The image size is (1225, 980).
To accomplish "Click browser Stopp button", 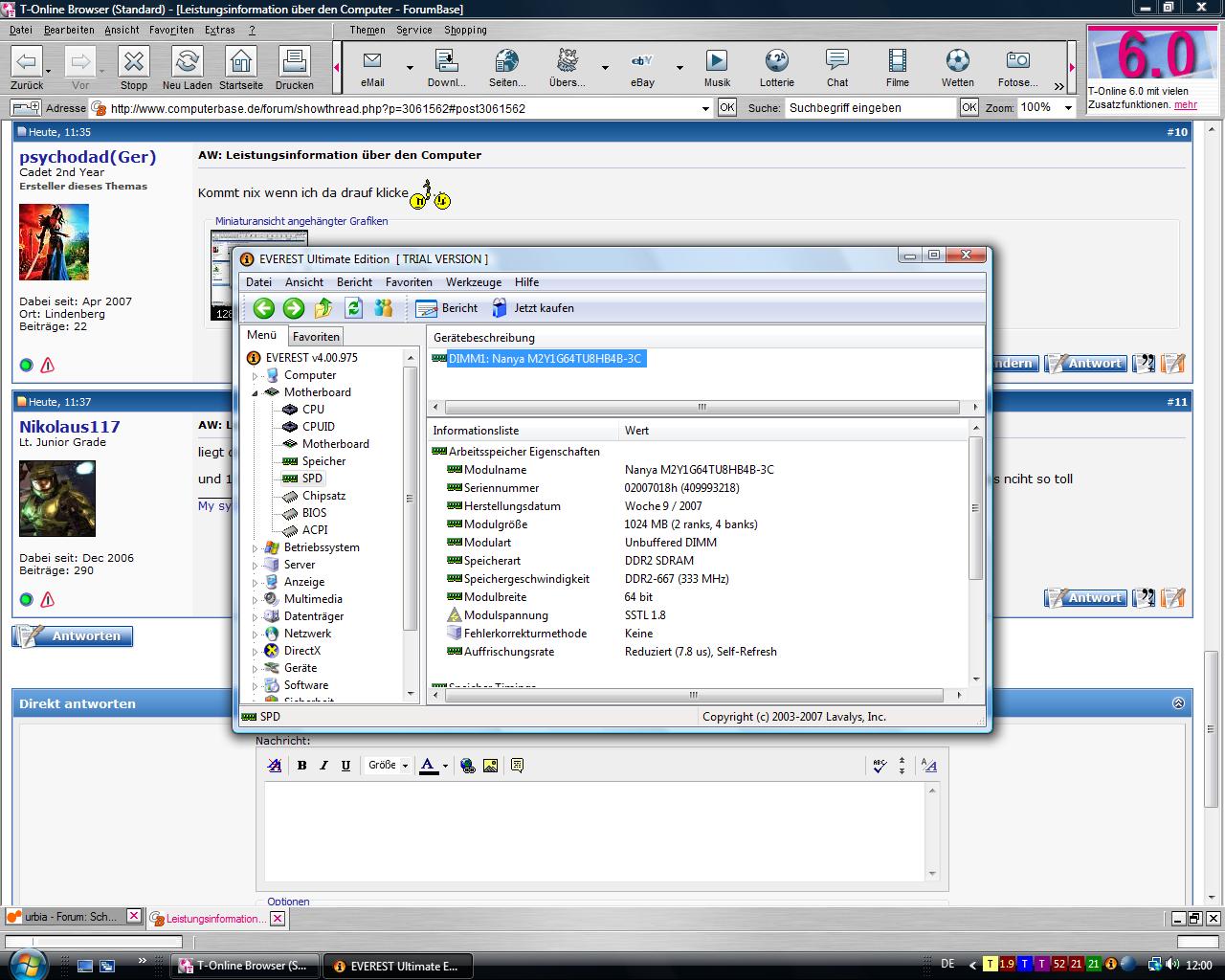I will tap(134, 69).
